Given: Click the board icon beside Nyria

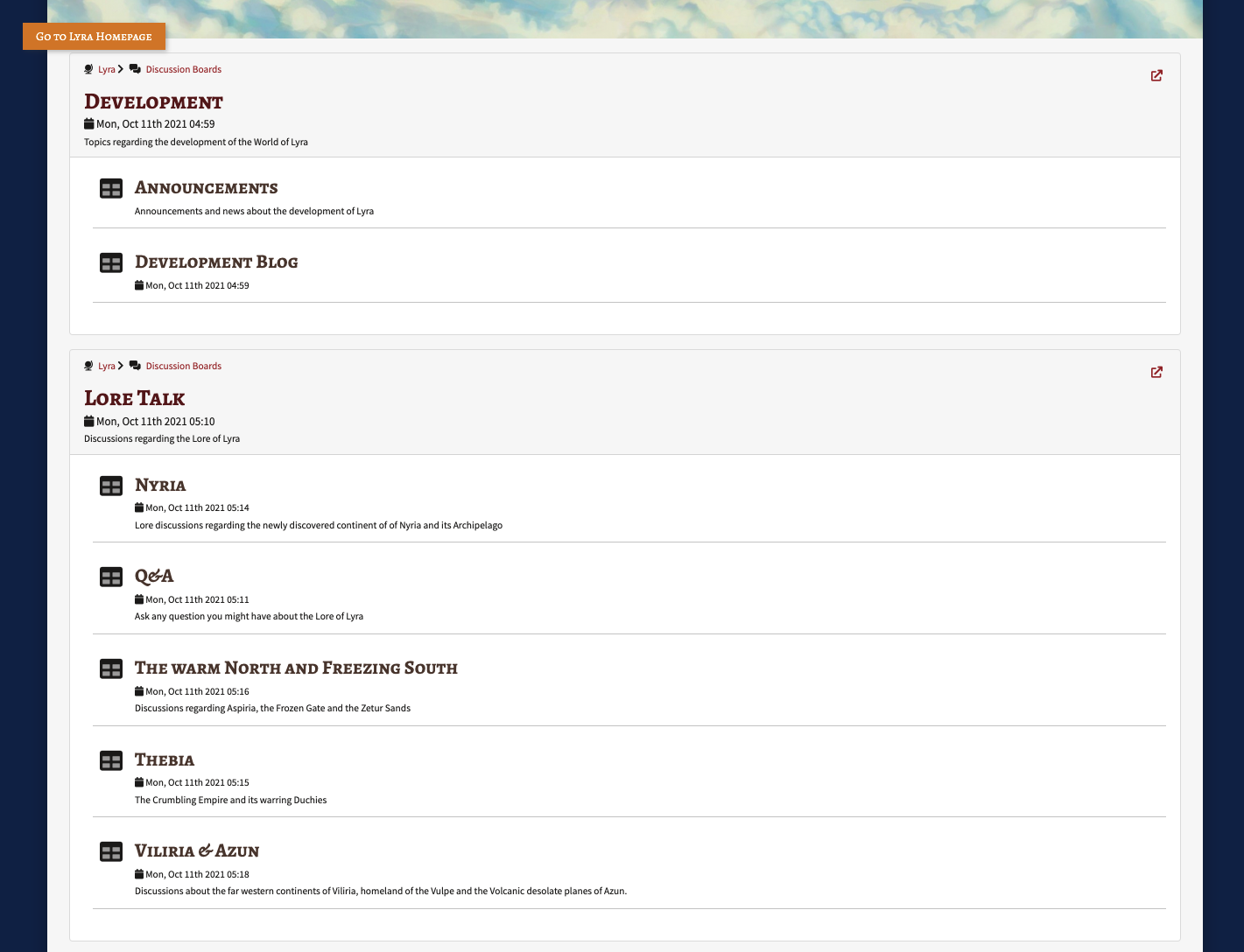Looking at the screenshot, I should pos(111,486).
